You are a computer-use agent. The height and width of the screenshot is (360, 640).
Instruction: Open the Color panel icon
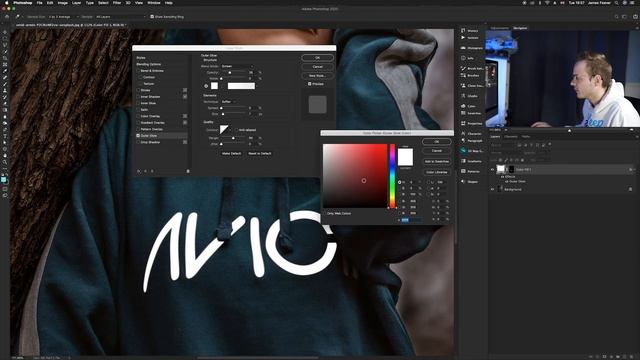tap(463, 106)
